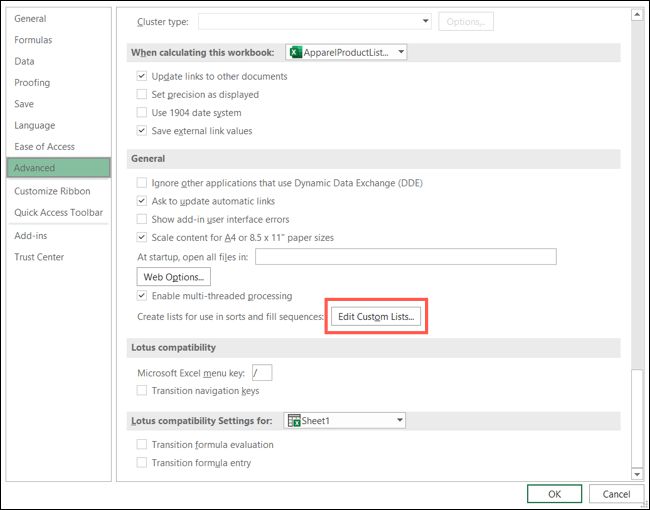
Task: Check Transition navigation keys option
Action: tap(142, 391)
